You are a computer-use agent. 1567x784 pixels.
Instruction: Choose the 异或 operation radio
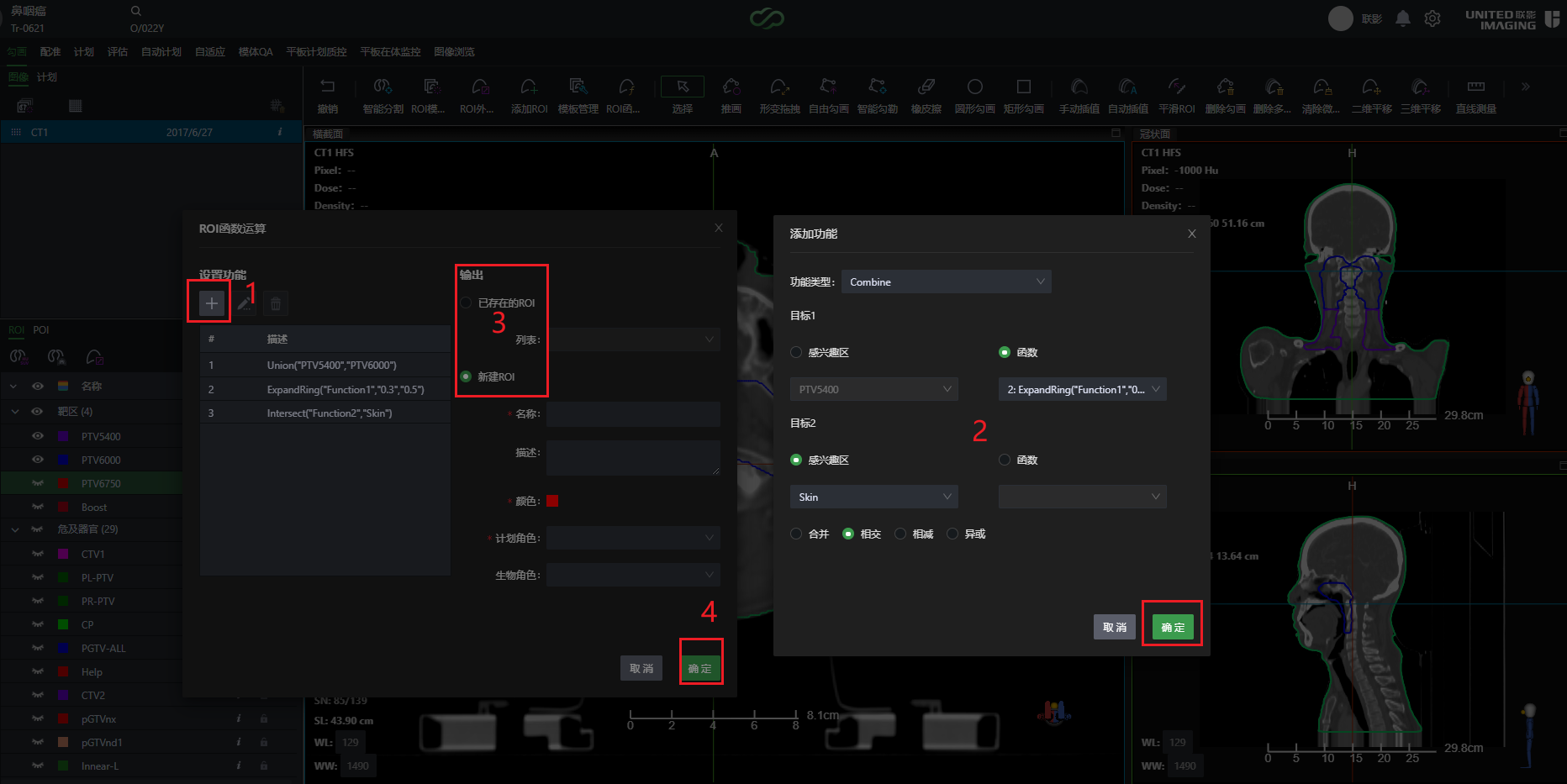pyautogui.click(x=952, y=534)
